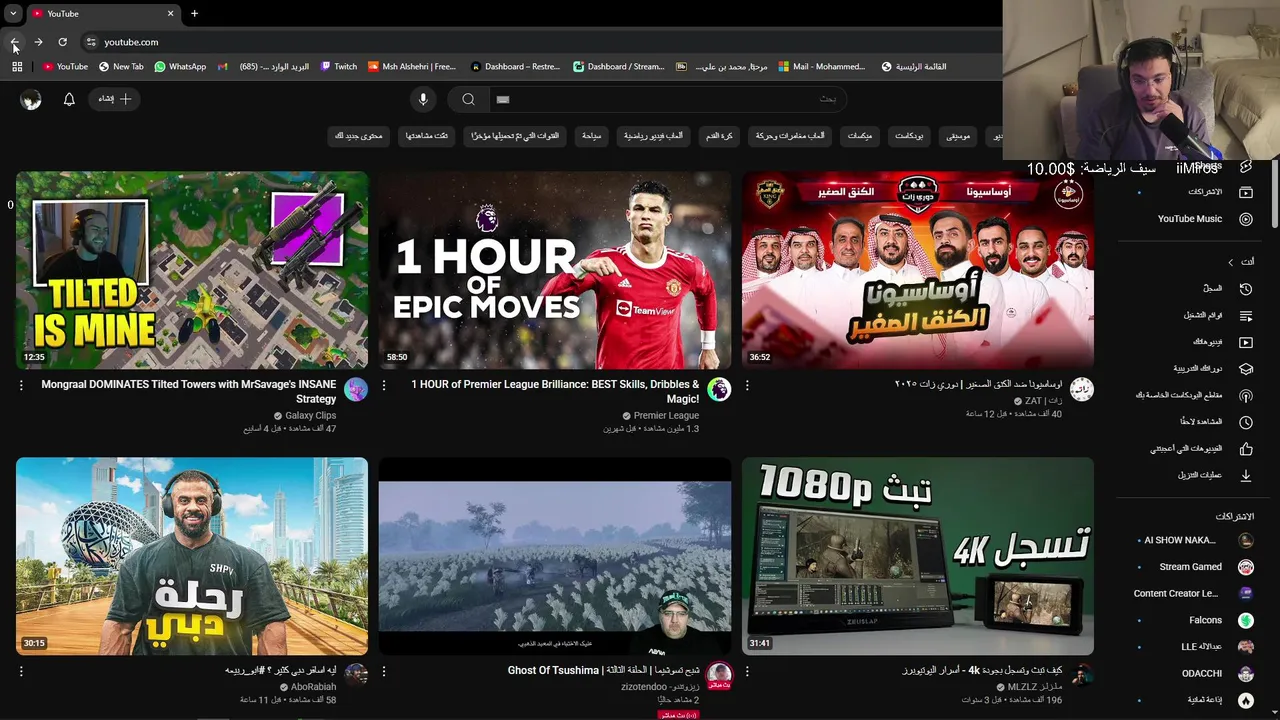
Task: Click the magnifier search button
Action: point(468,99)
